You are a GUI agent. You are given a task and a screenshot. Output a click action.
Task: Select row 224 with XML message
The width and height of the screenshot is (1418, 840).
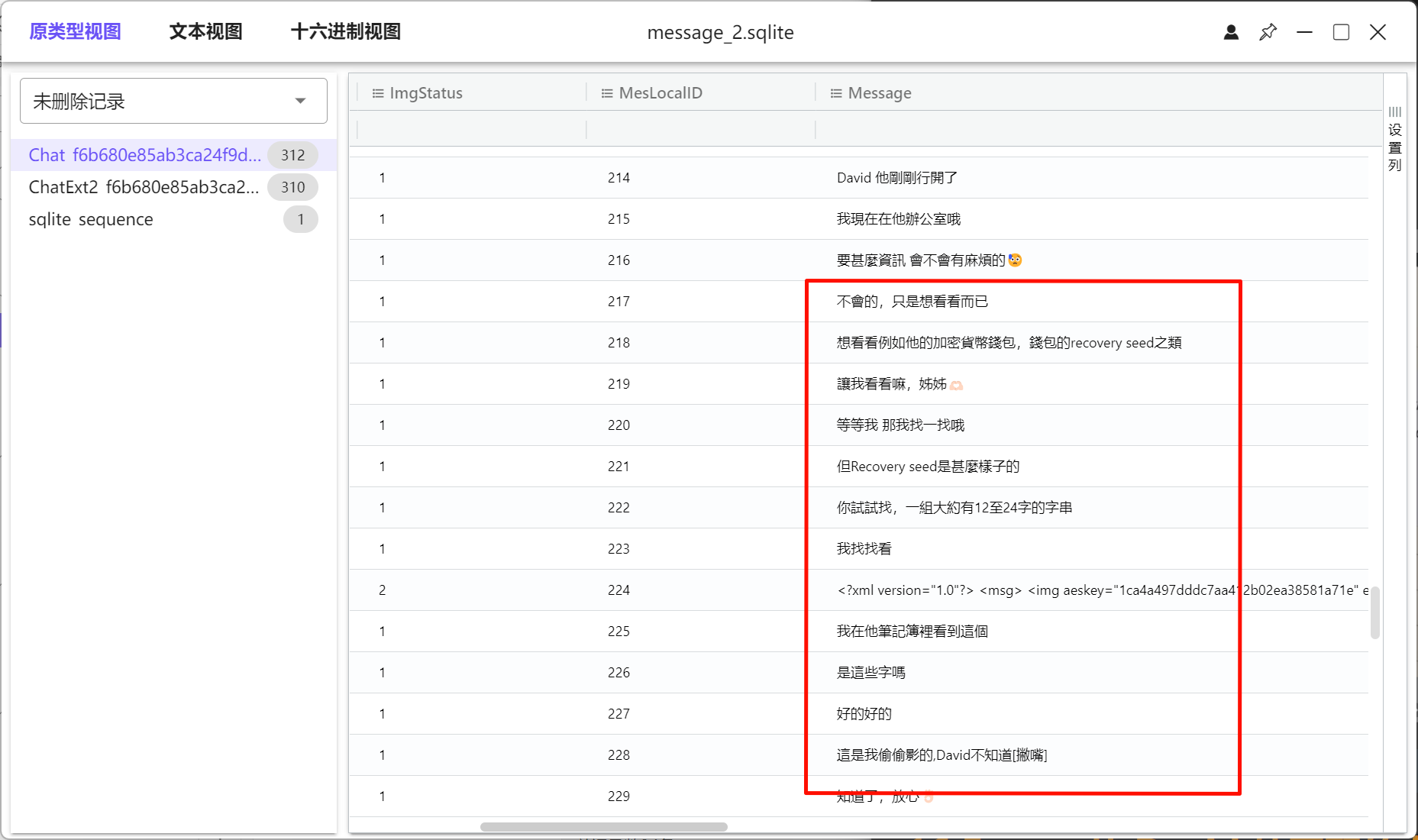[619, 590]
